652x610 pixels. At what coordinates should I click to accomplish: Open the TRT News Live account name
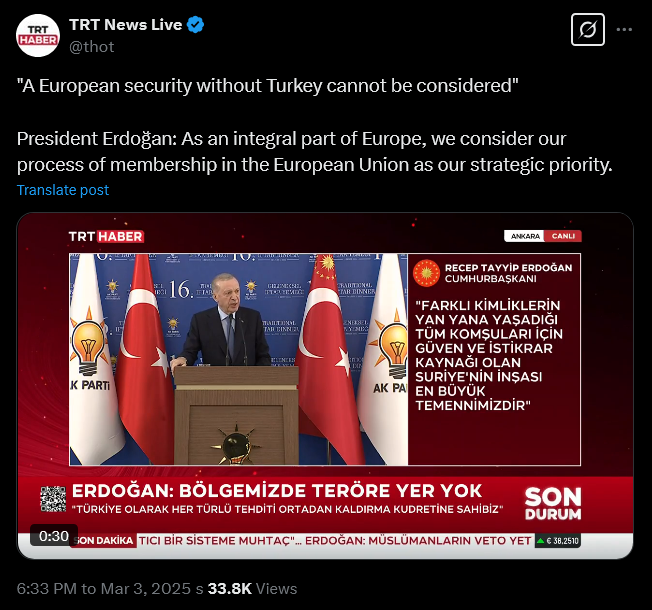point(126,25)
